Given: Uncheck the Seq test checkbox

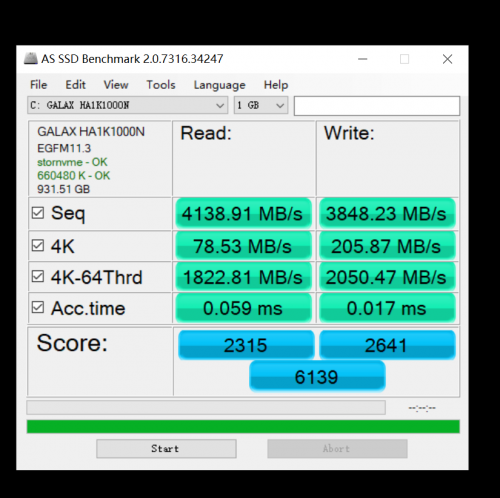Looking at the screenshot, I should click(38, 213).
